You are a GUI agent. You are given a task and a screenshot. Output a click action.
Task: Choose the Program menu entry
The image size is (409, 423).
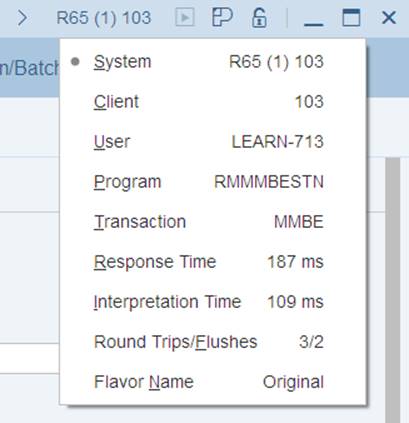click(x=213, y=182)
